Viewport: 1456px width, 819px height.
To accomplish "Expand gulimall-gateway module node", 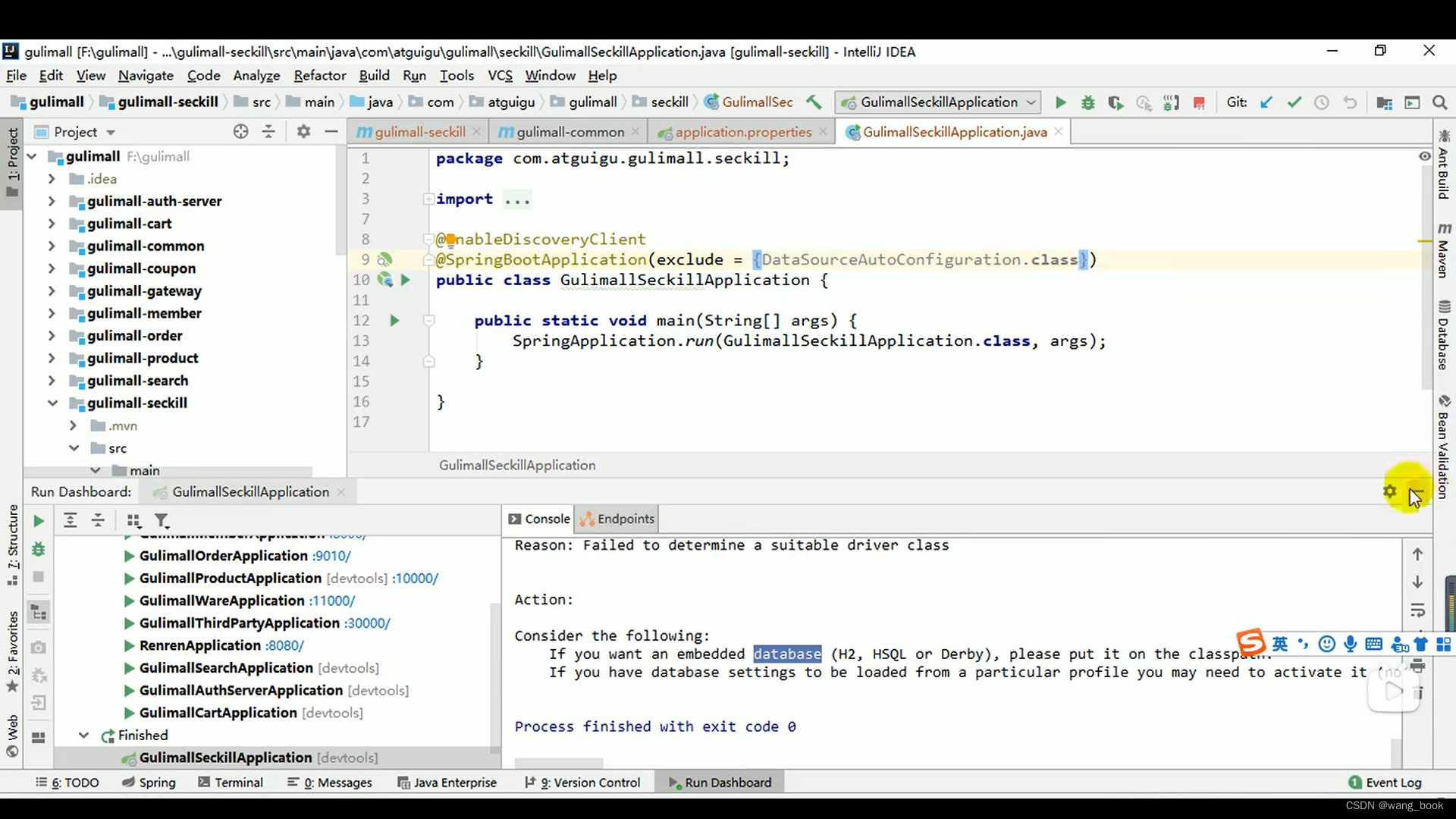I will [x=52, y=291].
